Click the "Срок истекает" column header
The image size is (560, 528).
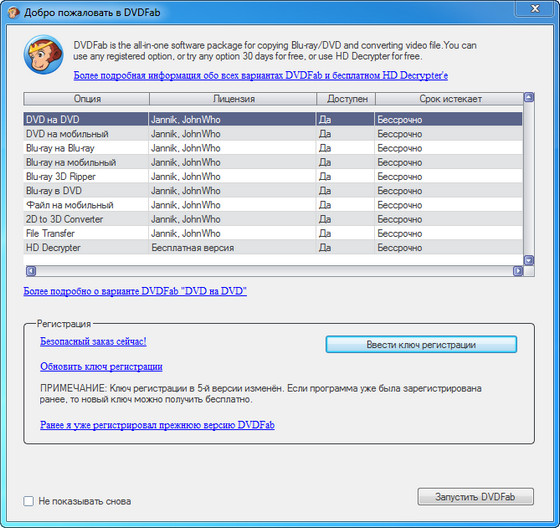tap(449, 99)
